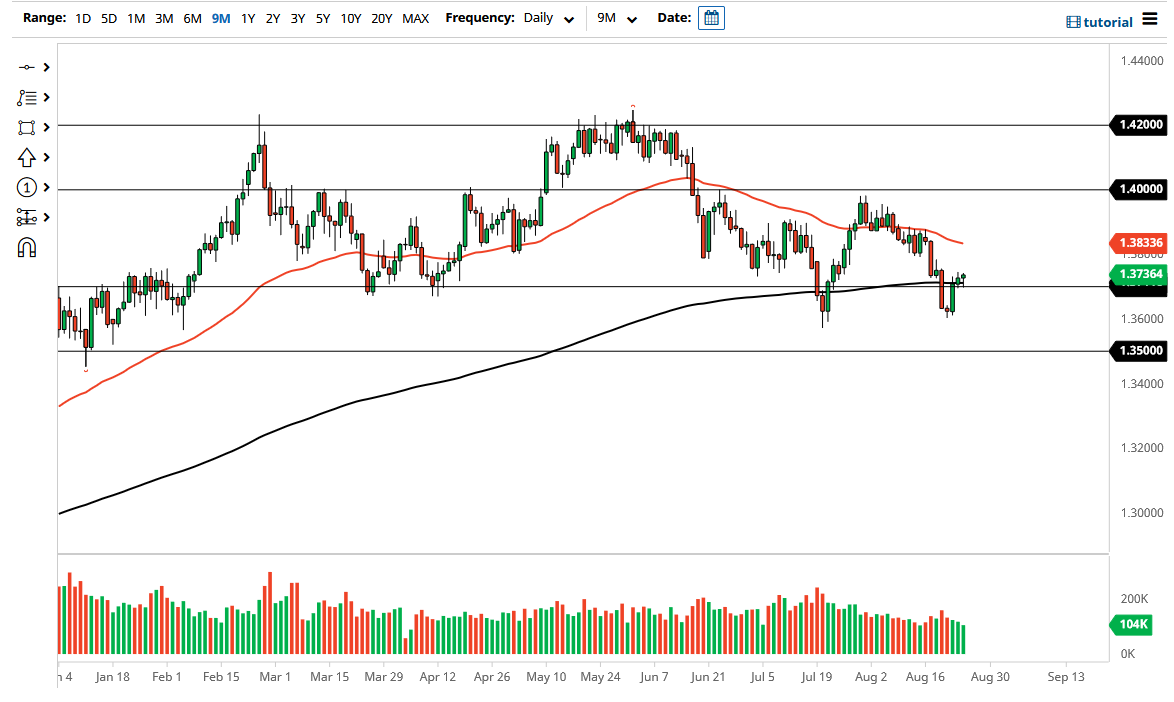Screen dimensions: 1174x702
Task: Click the May 24 date axis label
Action: [x=600, y=677]
